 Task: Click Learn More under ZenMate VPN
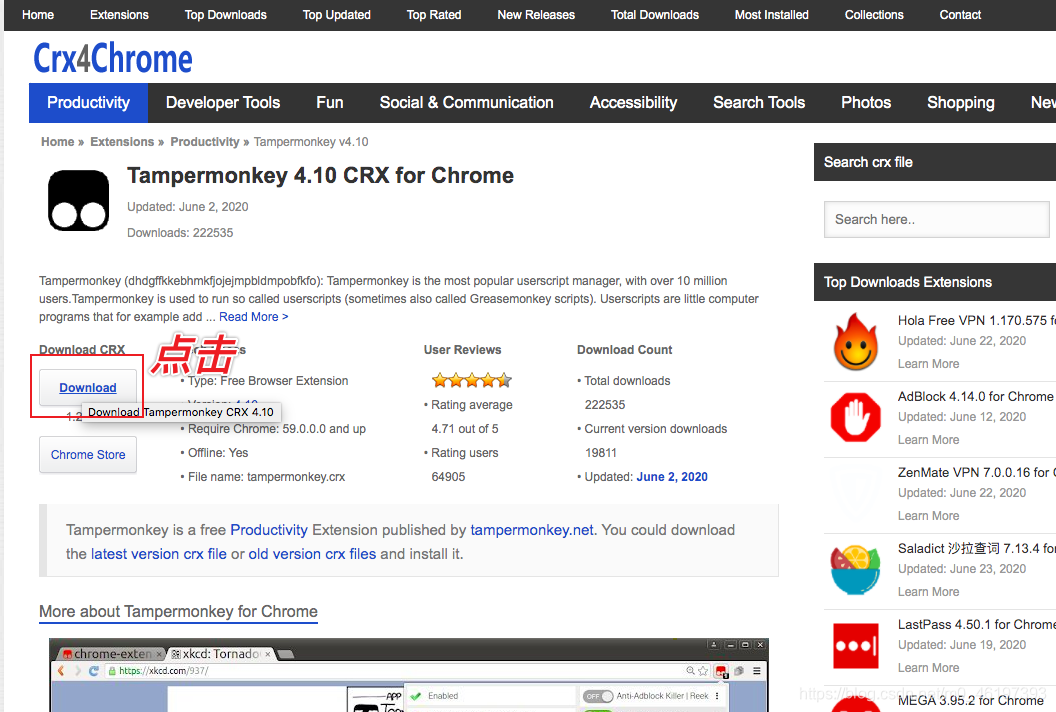point(928,516)
